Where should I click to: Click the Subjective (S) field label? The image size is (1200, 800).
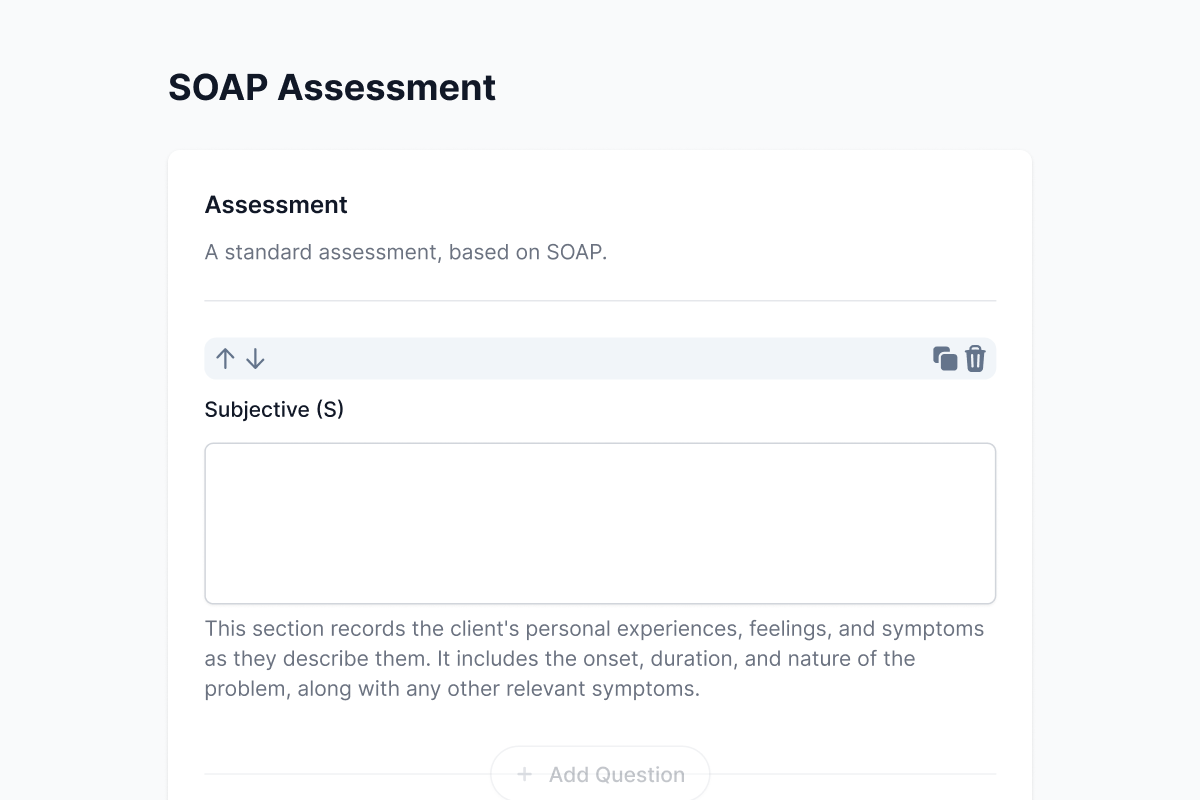pyautogui.click(x=274, y=409)
